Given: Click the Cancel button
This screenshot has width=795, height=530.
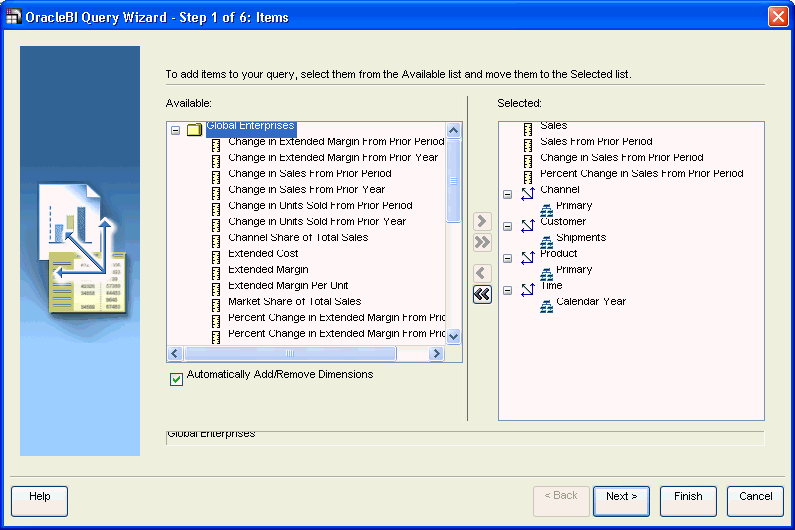Looking at the screenshot, I should pos(755,501).
